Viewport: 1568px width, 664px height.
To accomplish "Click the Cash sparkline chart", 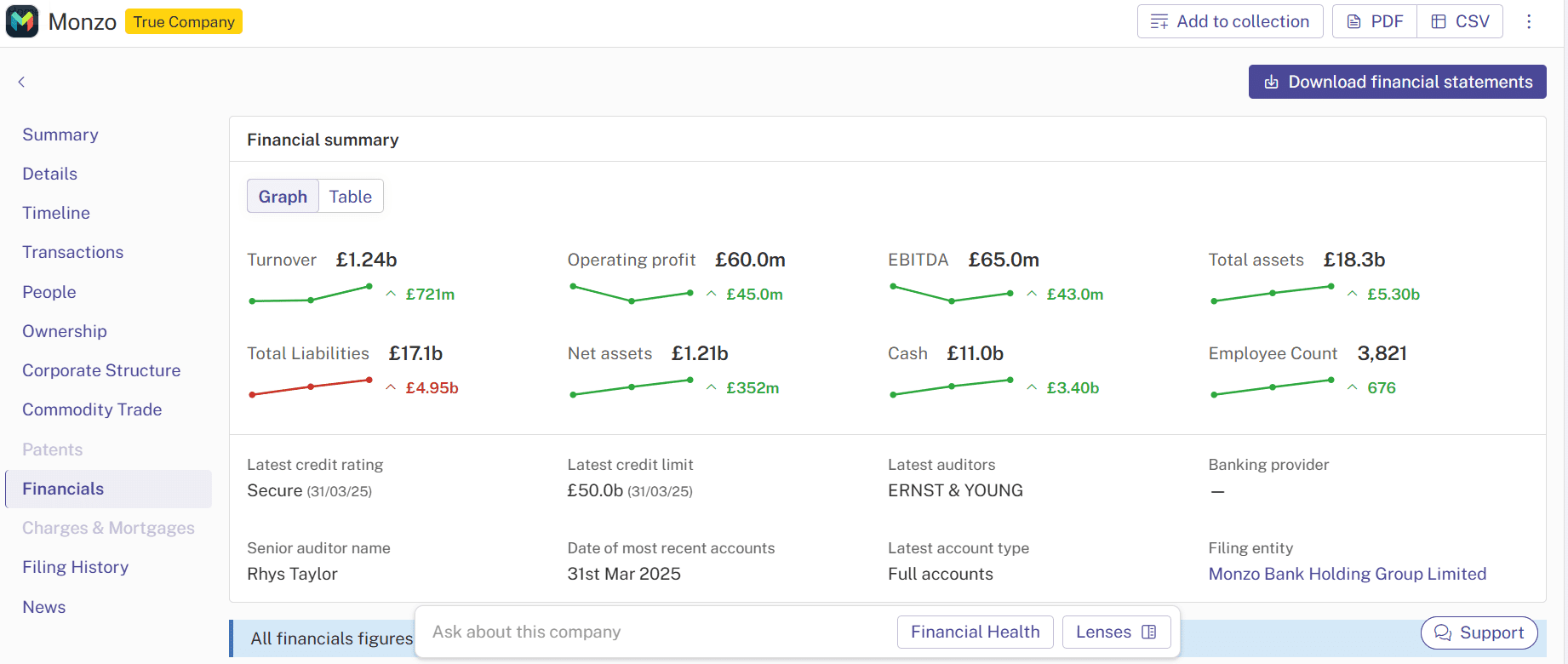I will click(952, 387).
